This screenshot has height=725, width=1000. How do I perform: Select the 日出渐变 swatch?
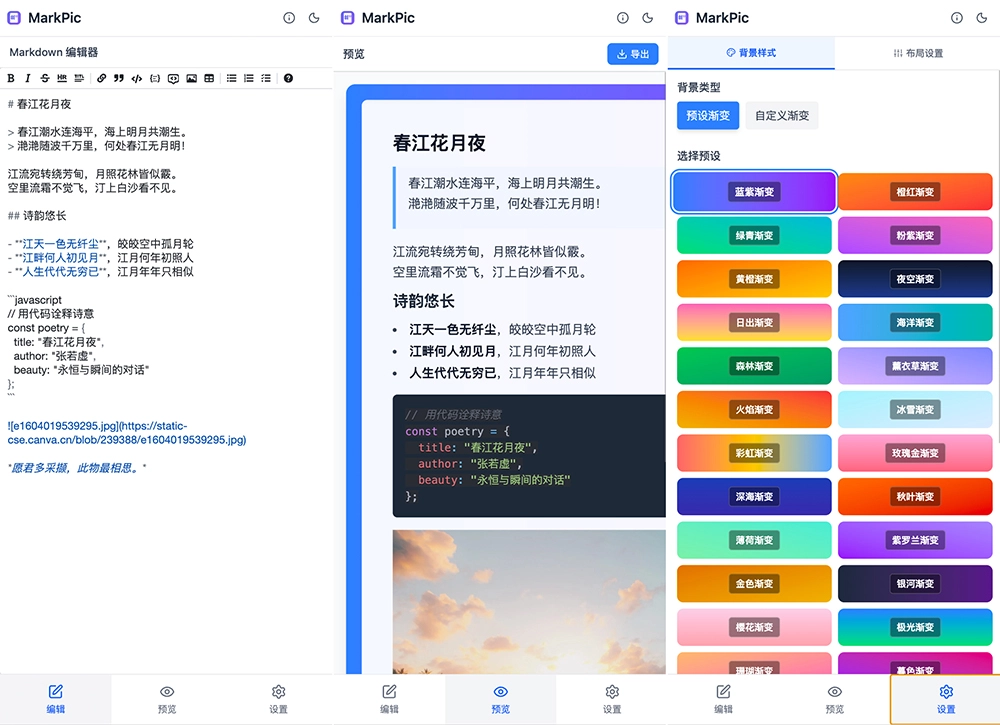754,323
